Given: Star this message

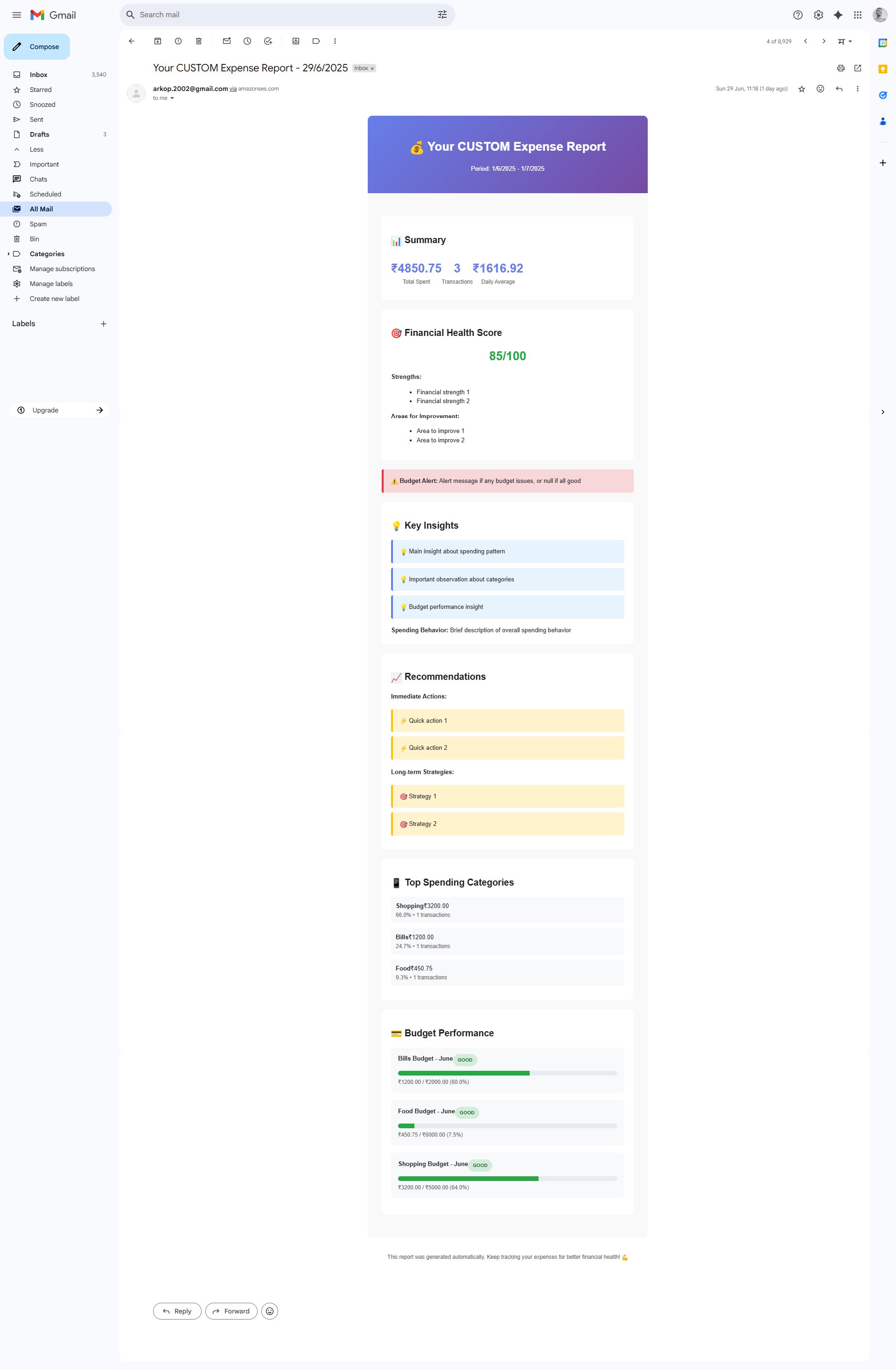Looking at the screenshot, I should tap(802, 89).
